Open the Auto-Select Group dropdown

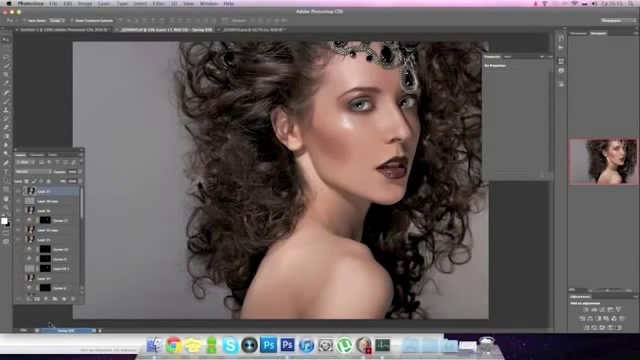[57, 20]
